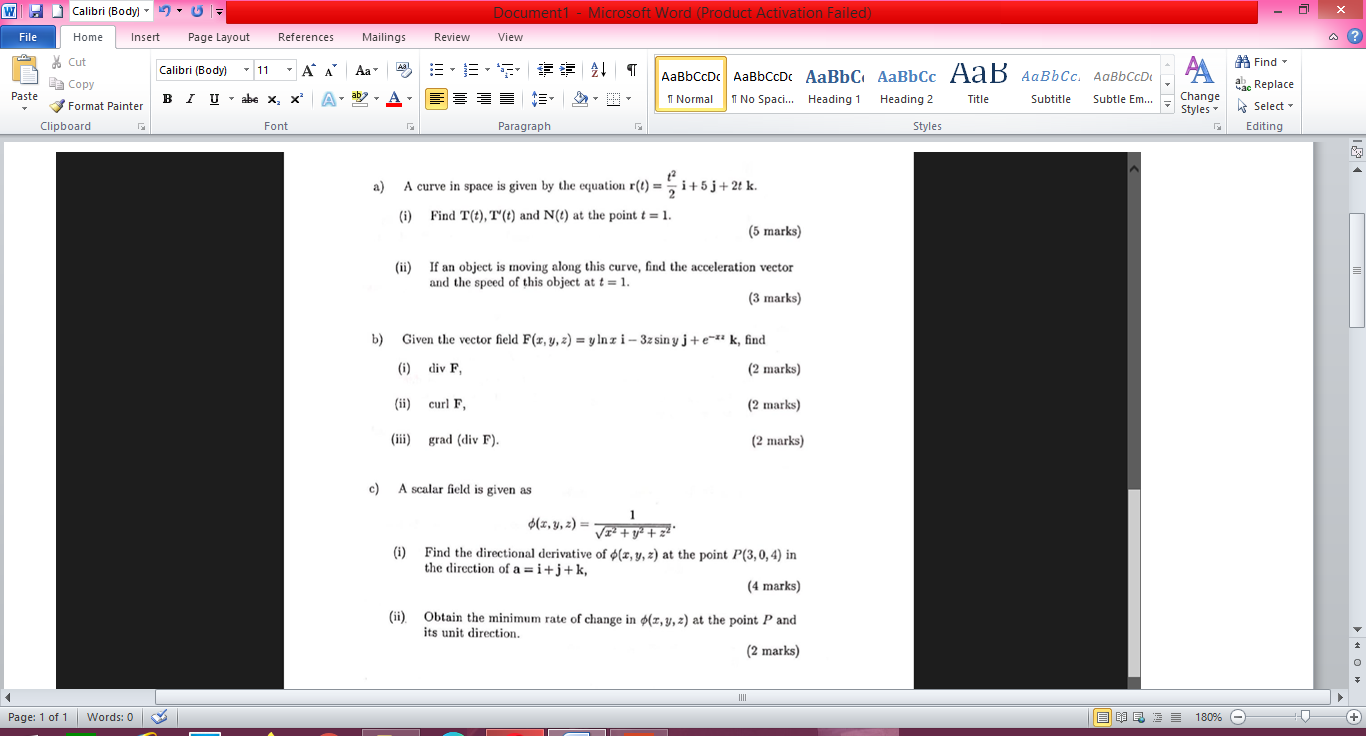Switch to Web Layout view in status bar

click(x=1137, y=717)
